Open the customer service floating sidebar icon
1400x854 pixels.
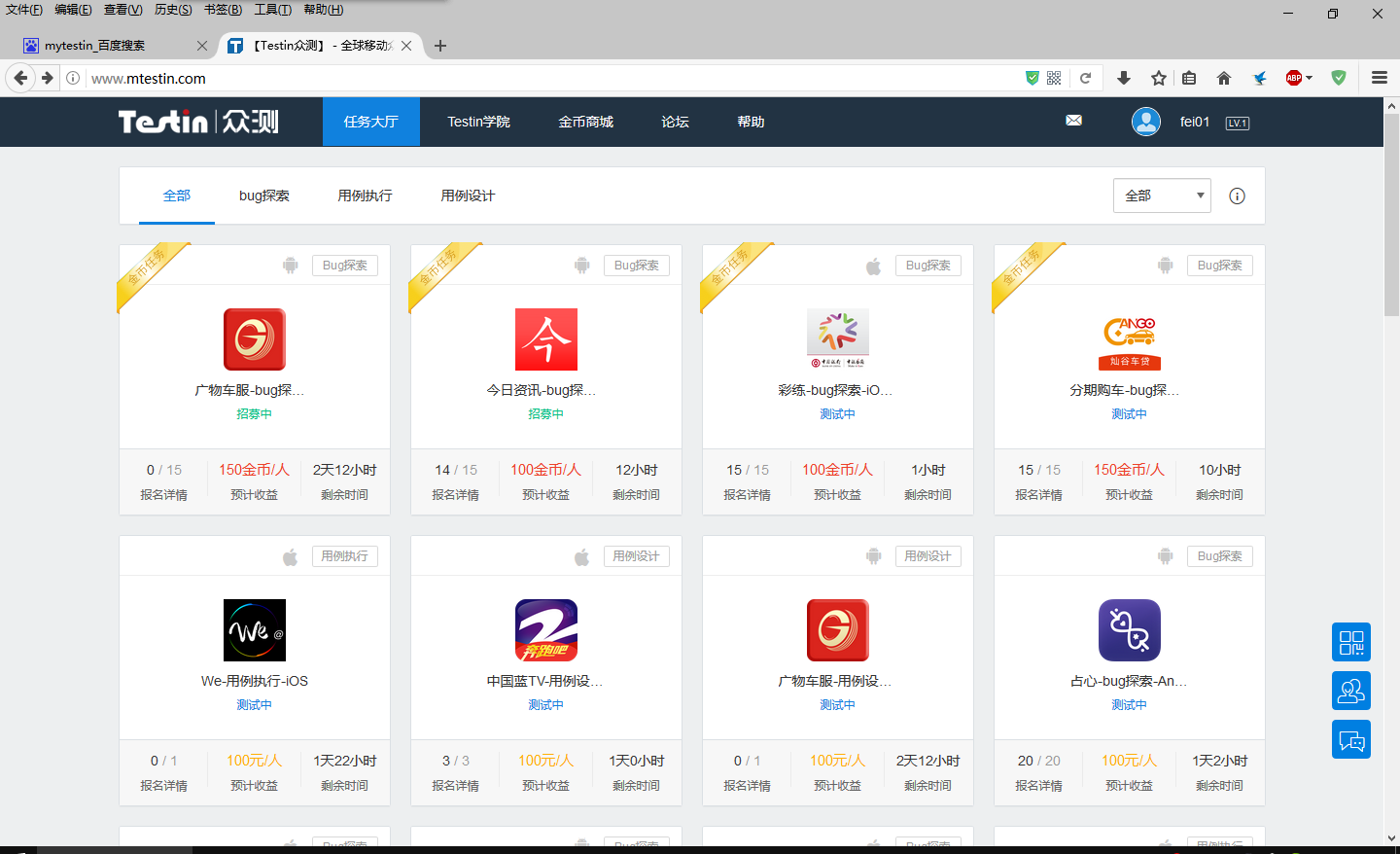point(1350,691)
